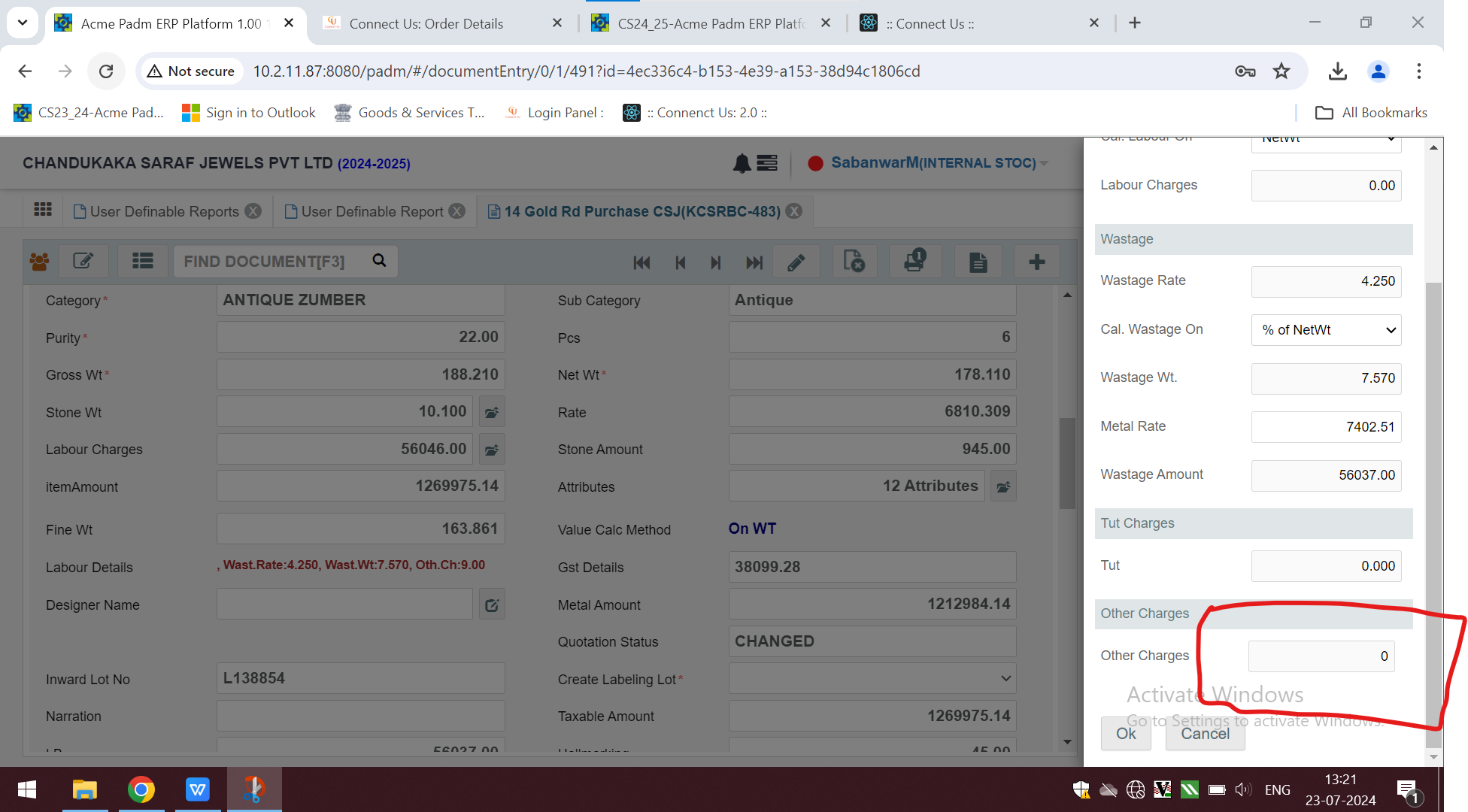
Task: Open Labour Charges details folder icon
Action: (492, 450)
